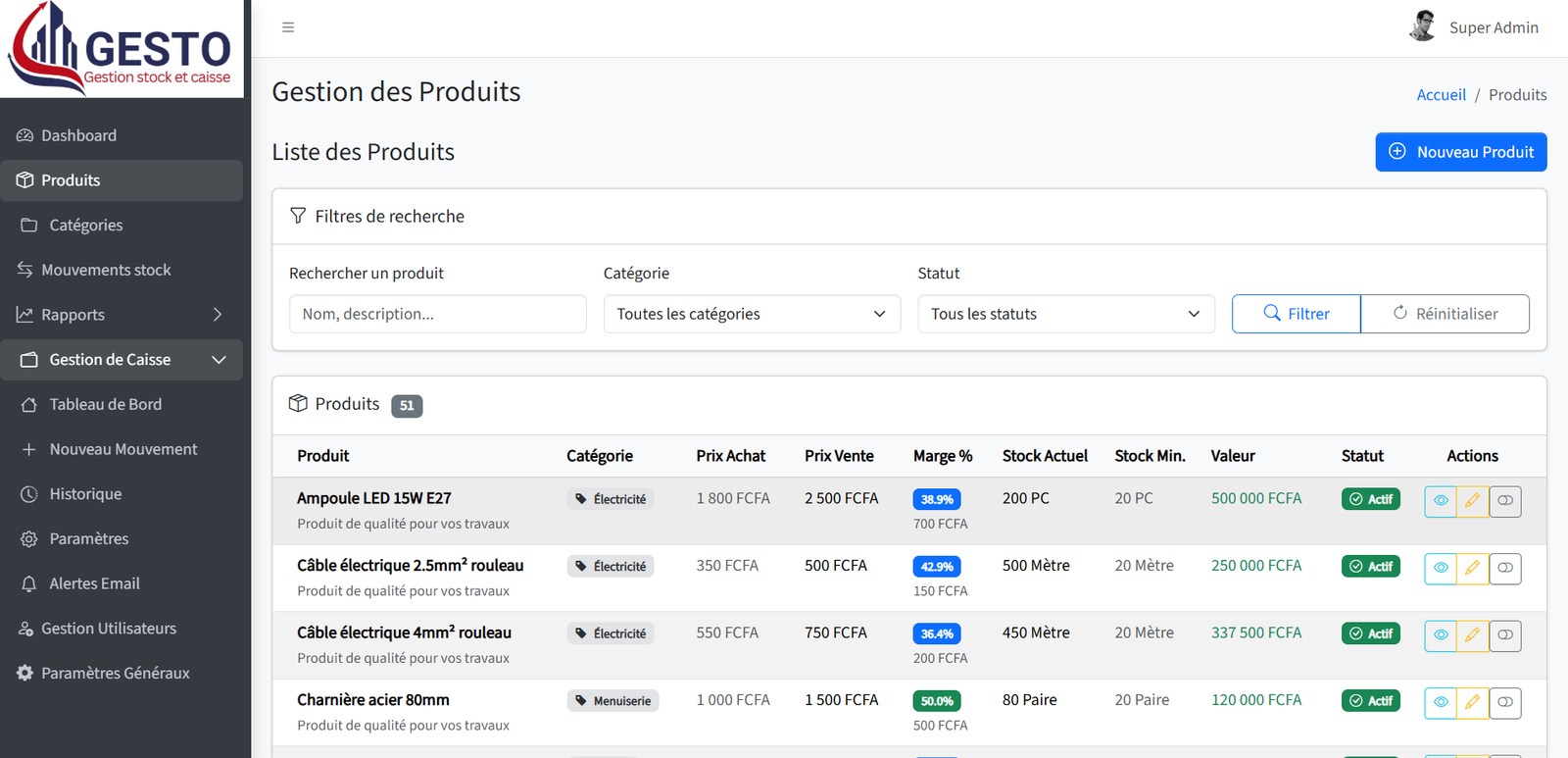Image resolution: width=1568 pixels, height=758 pixels.
Task: View details of Ampoule LED 15W E27
Action: click(1441, 501)
